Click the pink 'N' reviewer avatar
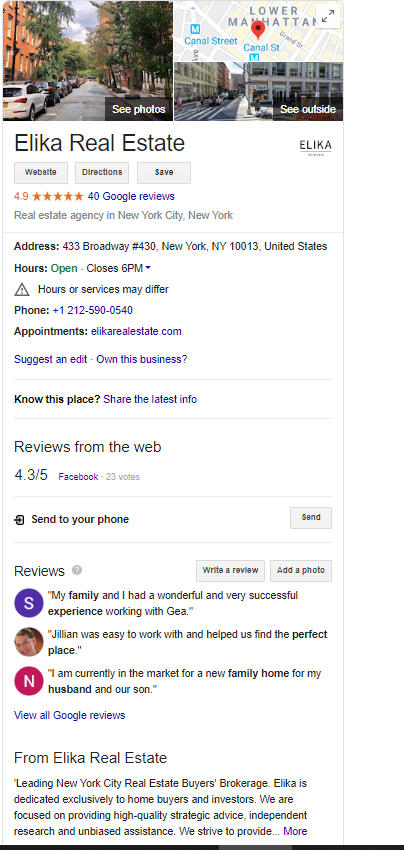 (x=29, y=681)
